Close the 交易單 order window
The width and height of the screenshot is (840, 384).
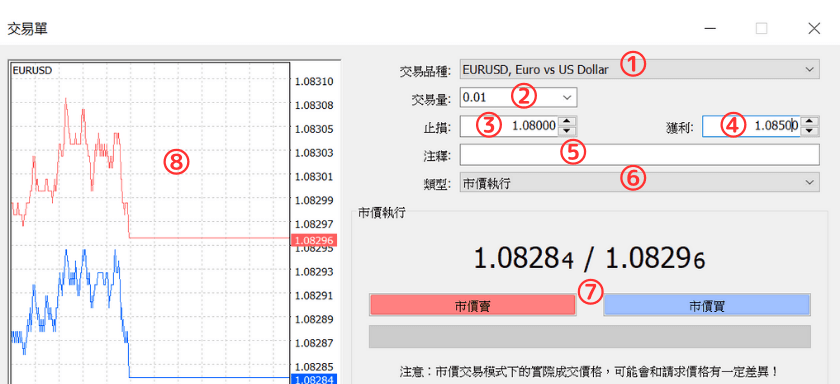coord(814,28)
